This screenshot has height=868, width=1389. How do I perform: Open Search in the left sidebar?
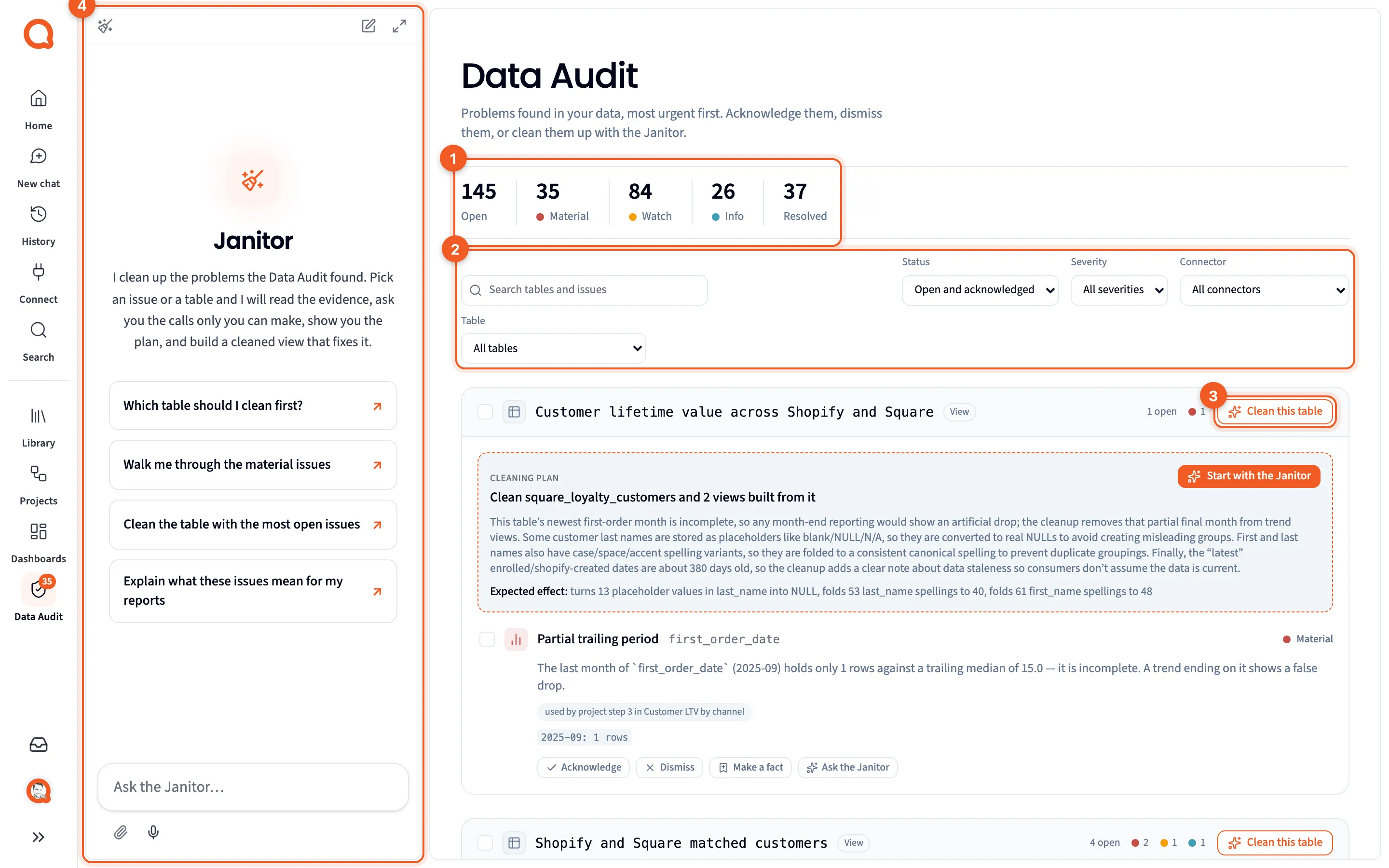pos(39,341)
